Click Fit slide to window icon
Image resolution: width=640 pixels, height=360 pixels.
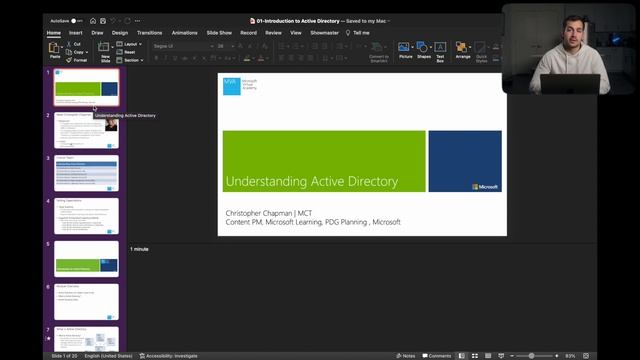tap(586, 356)
